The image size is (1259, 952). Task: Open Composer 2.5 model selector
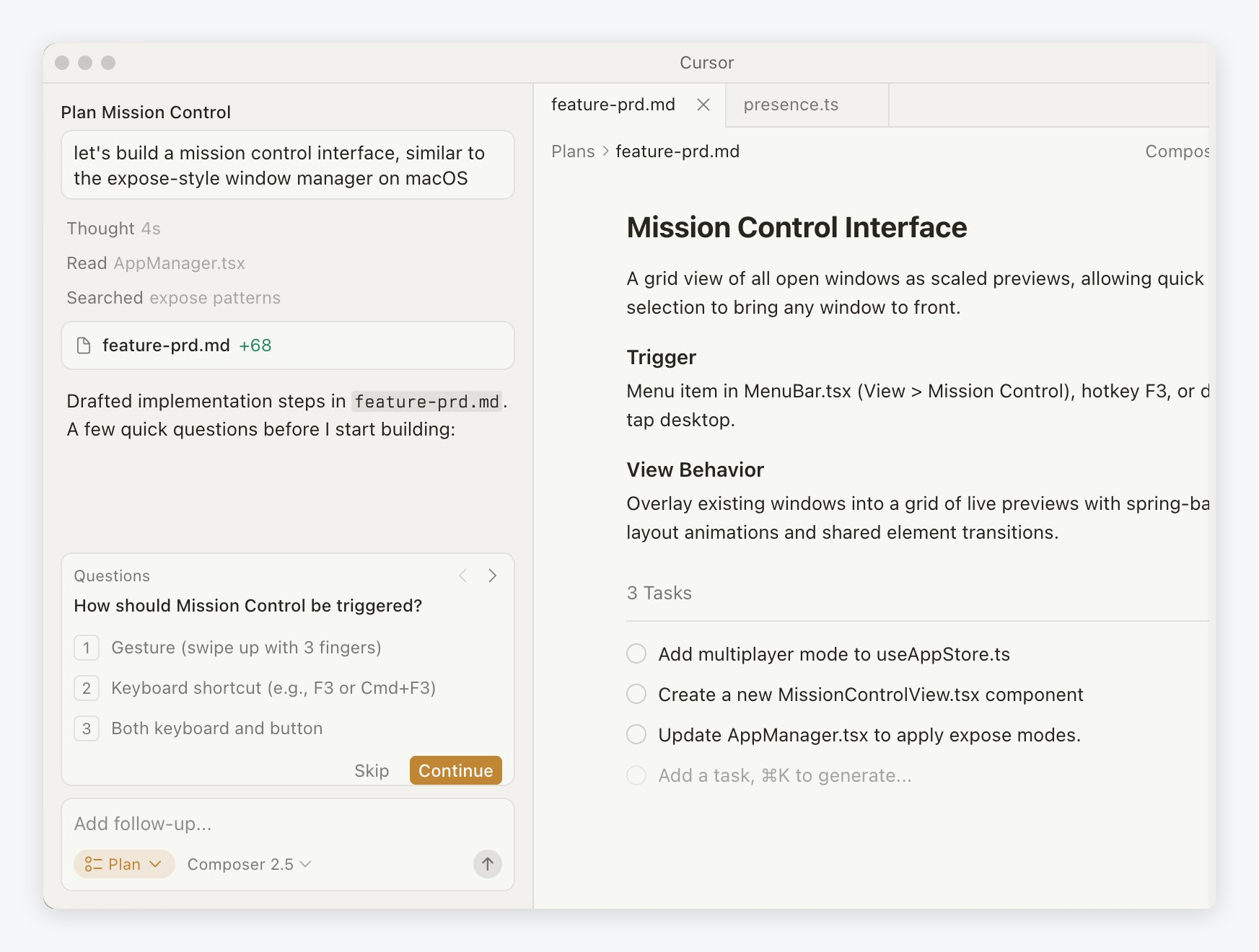point(249,864)
